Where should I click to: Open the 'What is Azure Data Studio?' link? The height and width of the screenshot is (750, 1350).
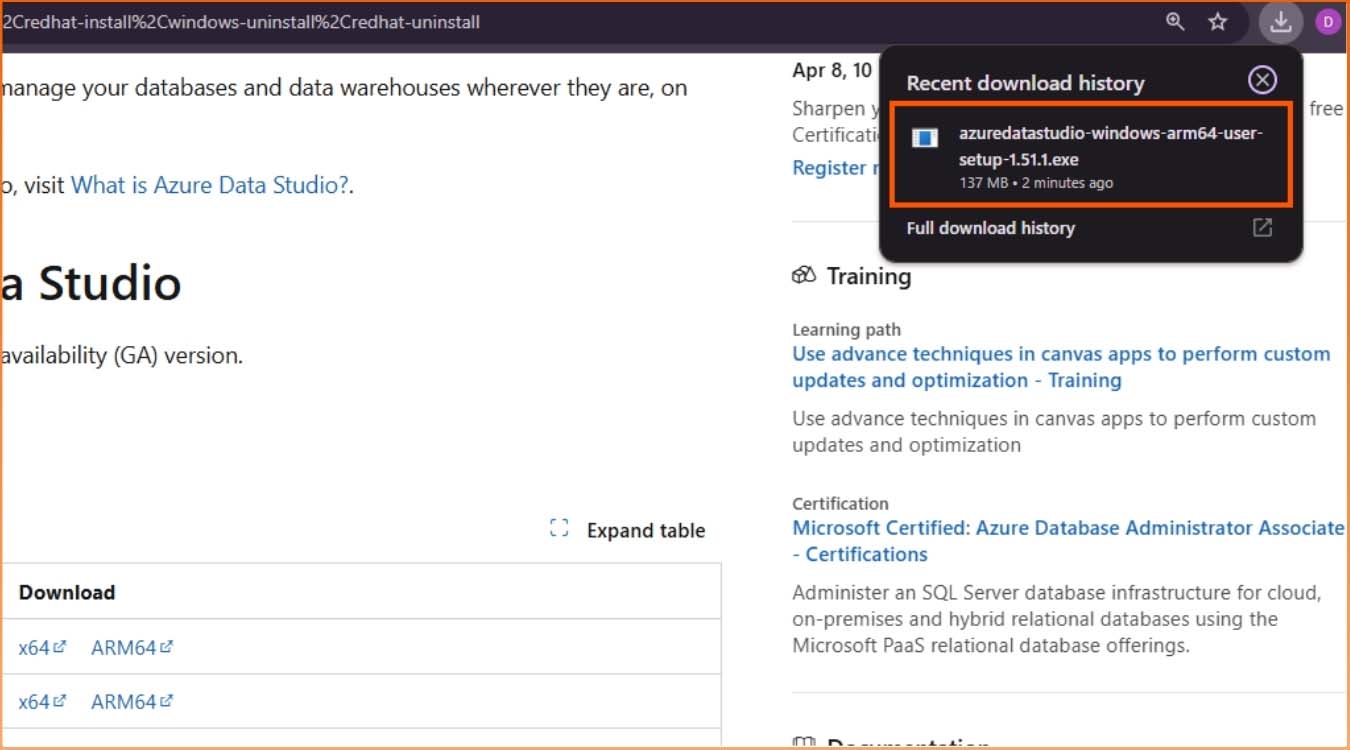click(210, 185)
